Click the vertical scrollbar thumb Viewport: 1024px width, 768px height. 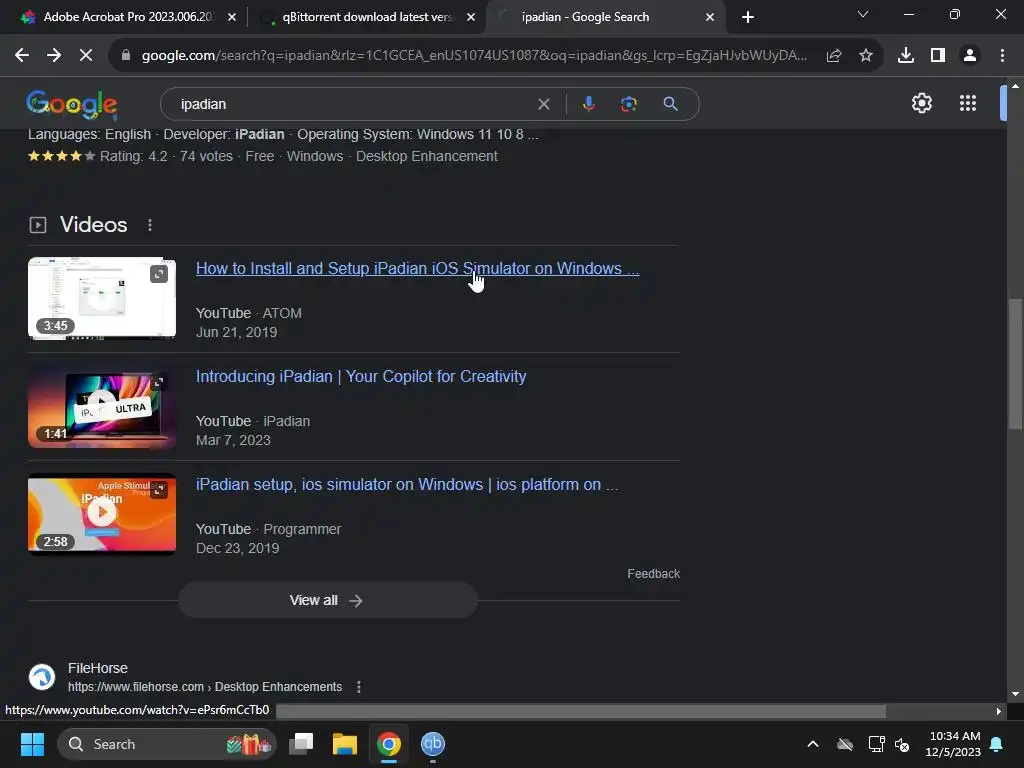click(x=1015, y=363)
